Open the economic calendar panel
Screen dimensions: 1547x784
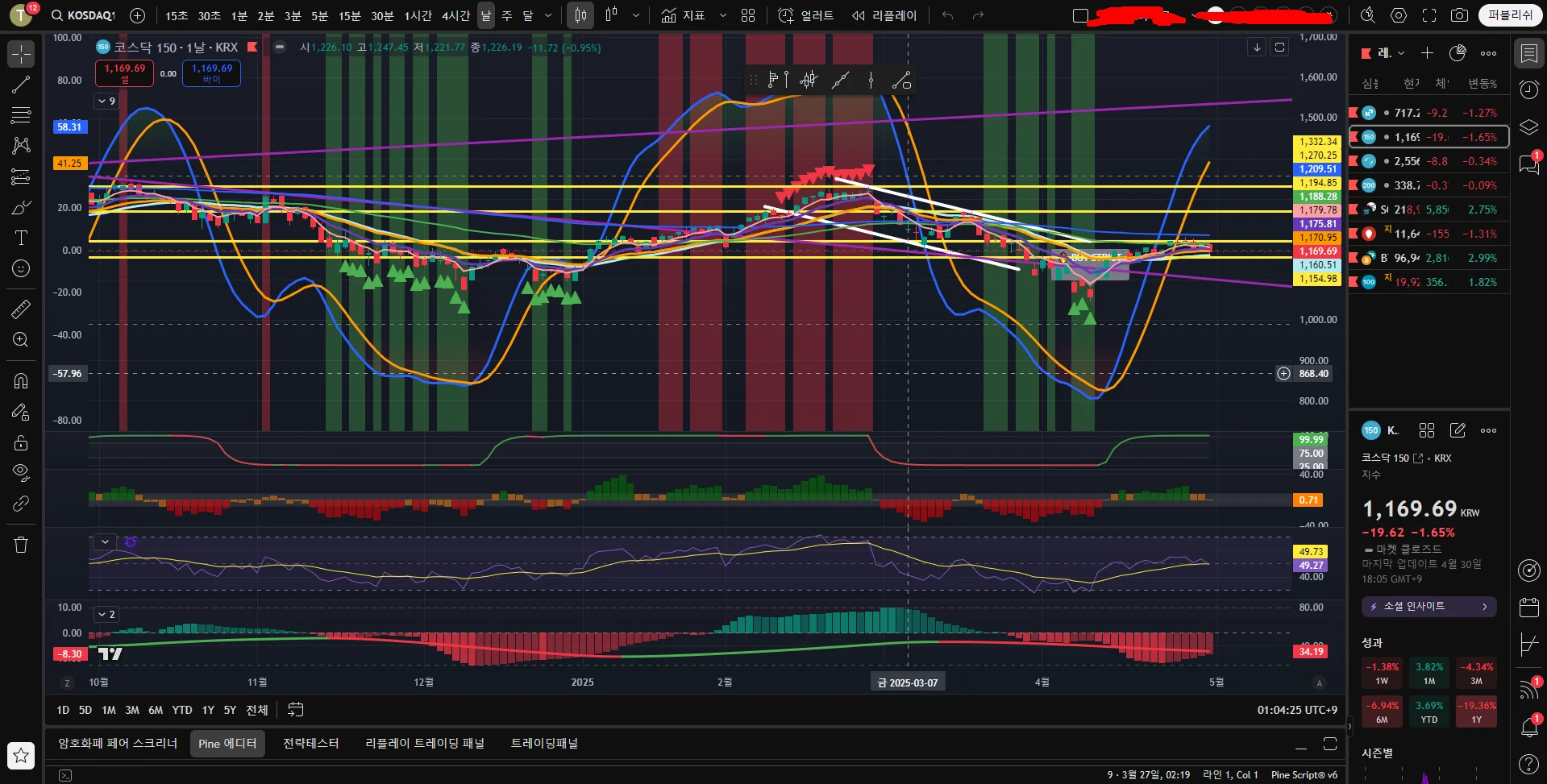coord(1529,608)
